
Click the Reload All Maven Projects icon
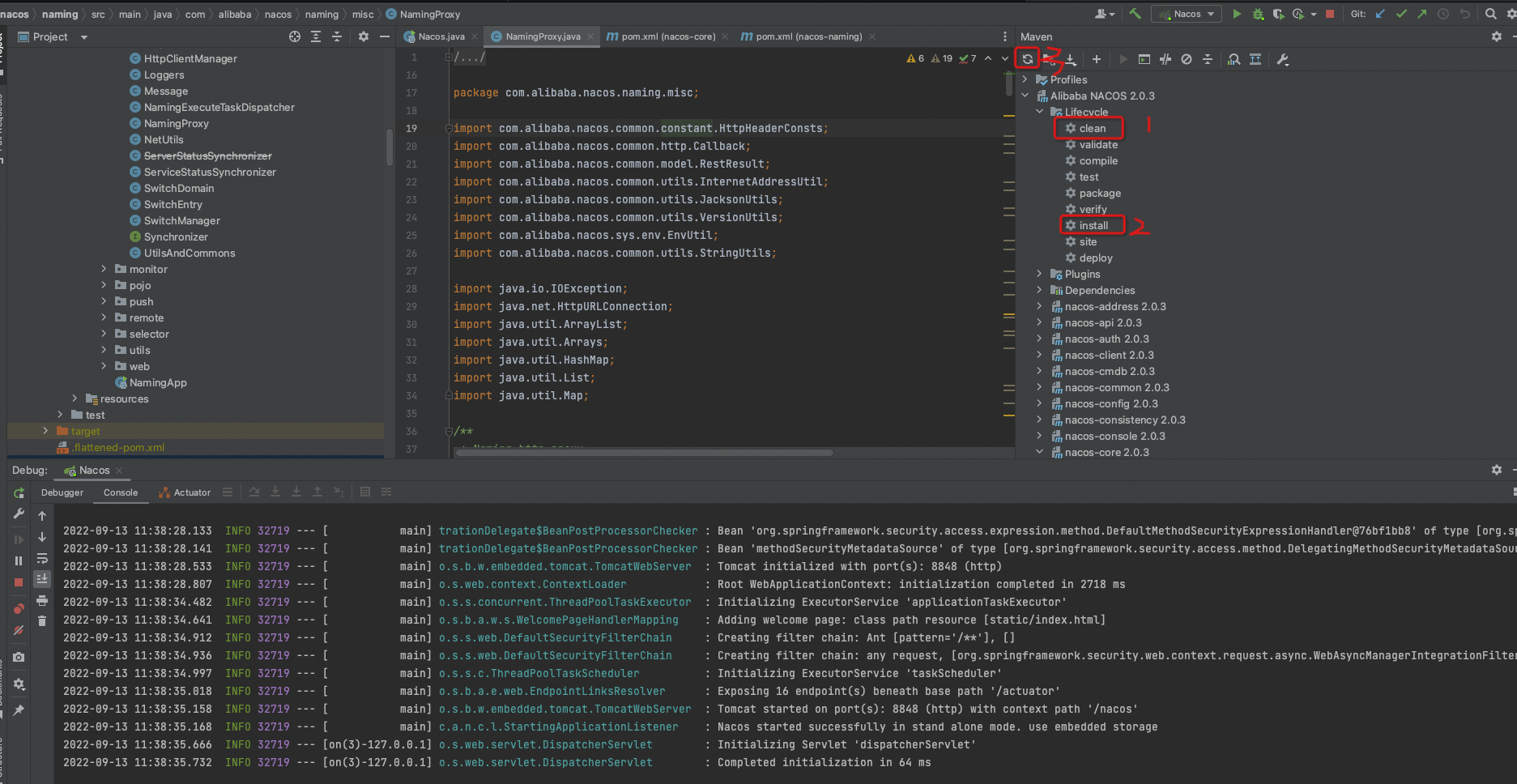click(x=1027, y=59)
